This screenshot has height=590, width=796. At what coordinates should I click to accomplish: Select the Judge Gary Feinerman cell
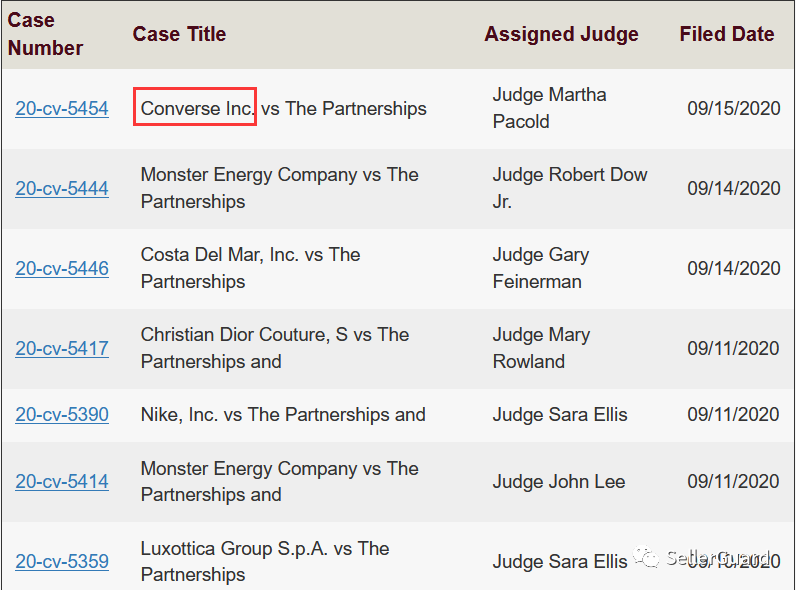pos(540,268)
